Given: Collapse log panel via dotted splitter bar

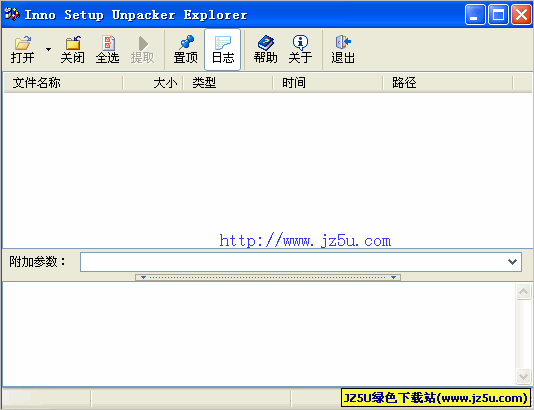Looking at the screenshot, I should pyautogui.click(x=268, y=277).
